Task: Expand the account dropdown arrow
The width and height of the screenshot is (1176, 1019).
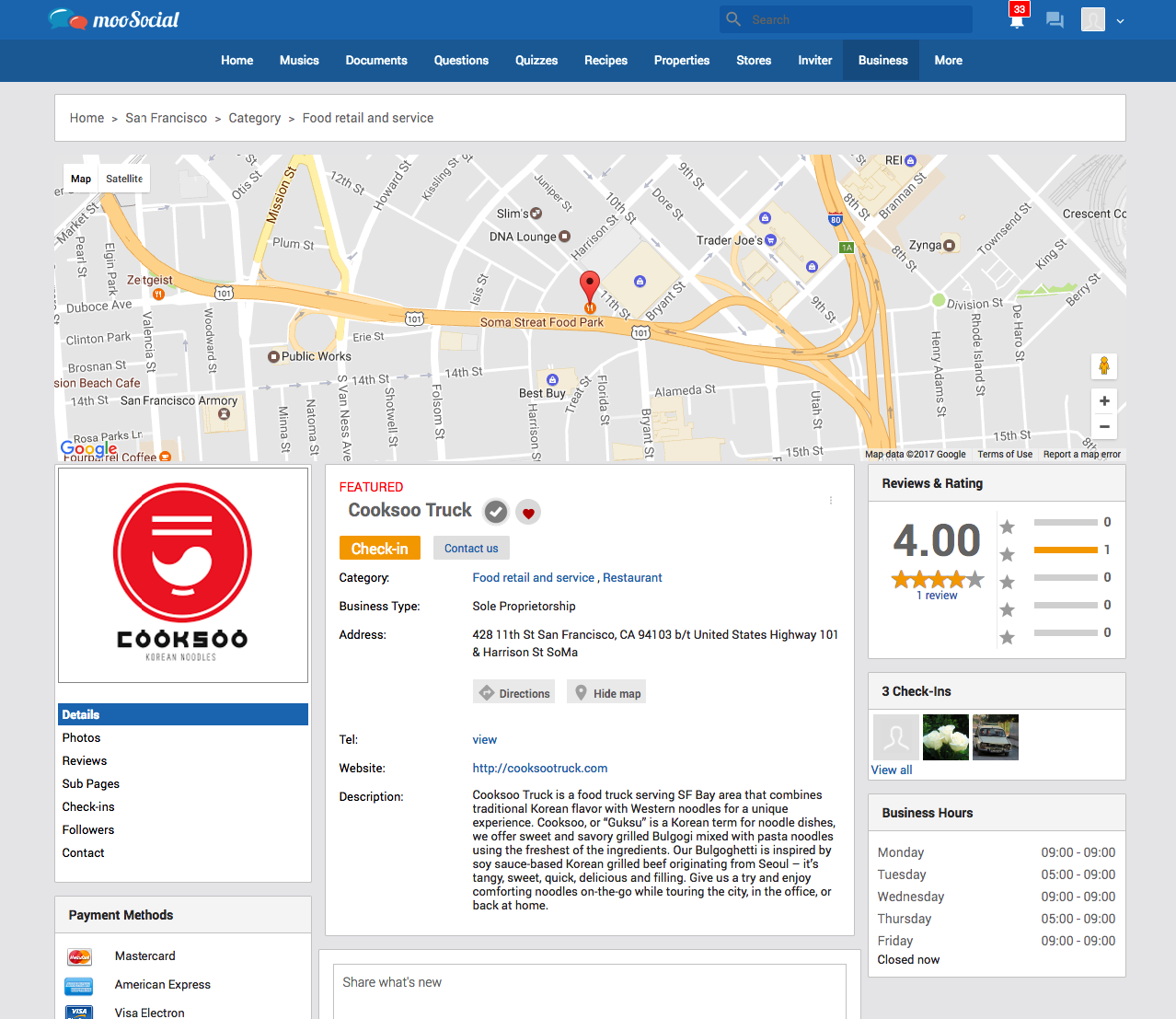Action: tap(1120, 21)
